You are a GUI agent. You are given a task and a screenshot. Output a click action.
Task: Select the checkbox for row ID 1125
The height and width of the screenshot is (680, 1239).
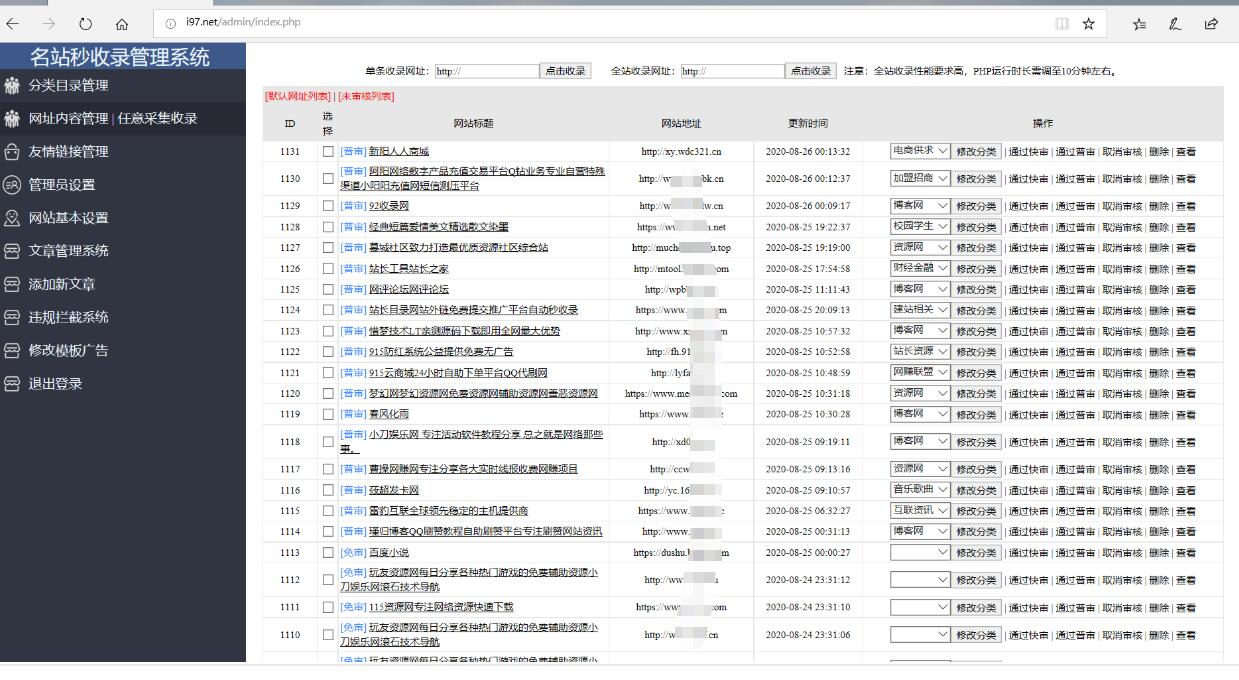328,290
